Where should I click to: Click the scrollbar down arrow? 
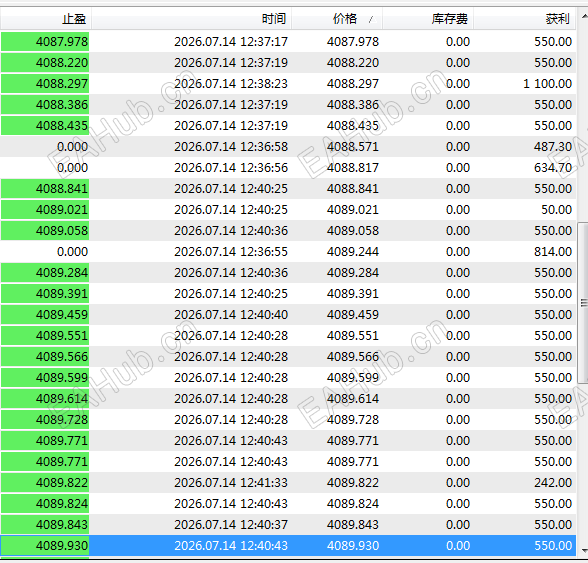pos(584,551)
